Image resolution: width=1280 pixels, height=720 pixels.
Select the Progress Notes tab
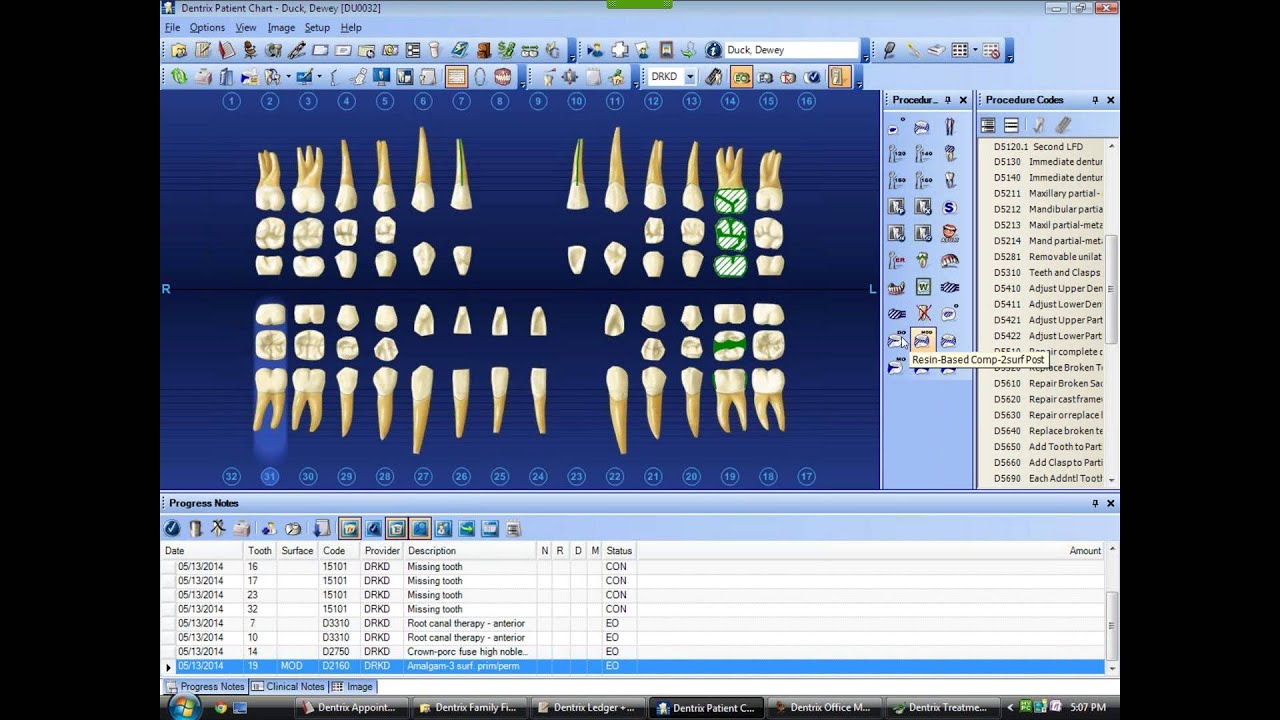(205, 687)
